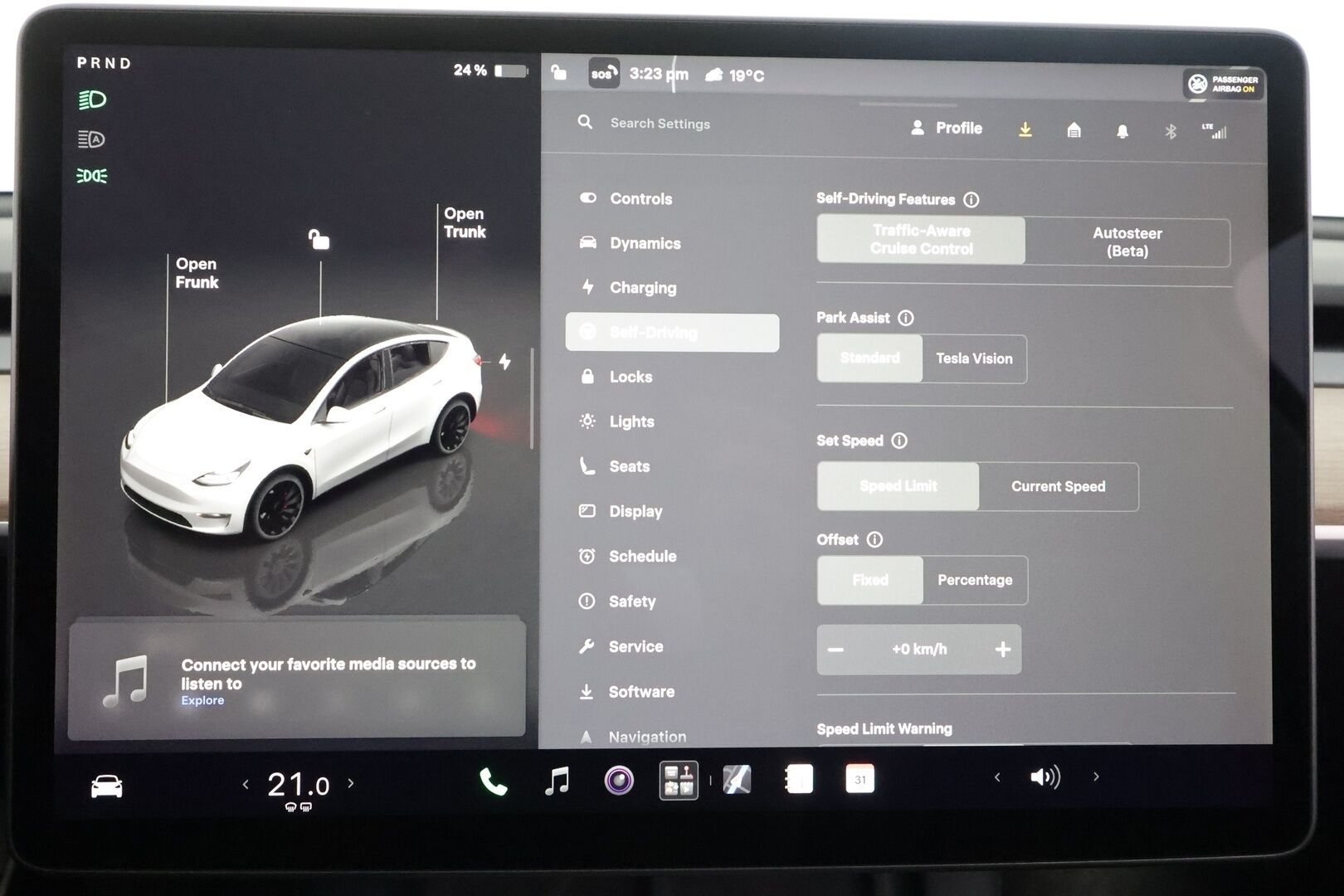
Task: Select Autosteer (Beta)
Action: click(x=1127, y=242)
